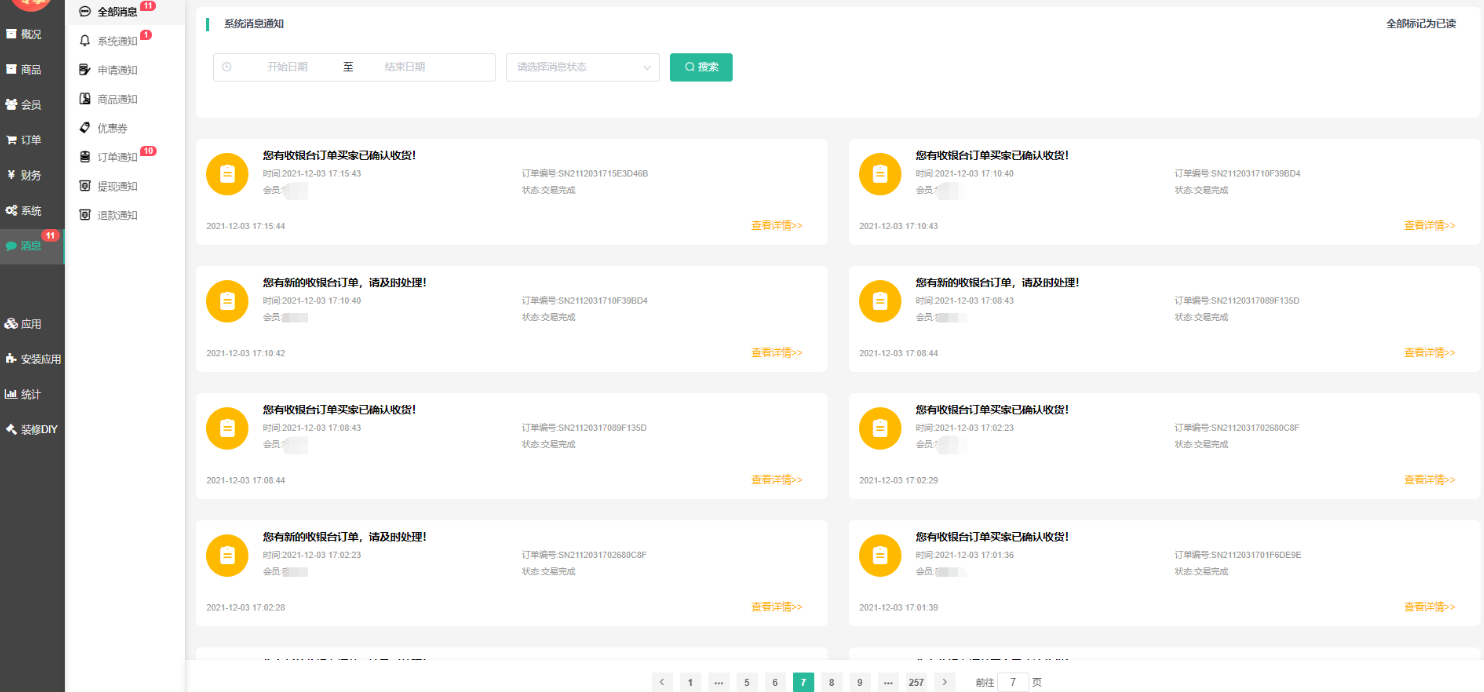Click the 商品通知 icon in submenu
1484x692 pixels.
85,99
